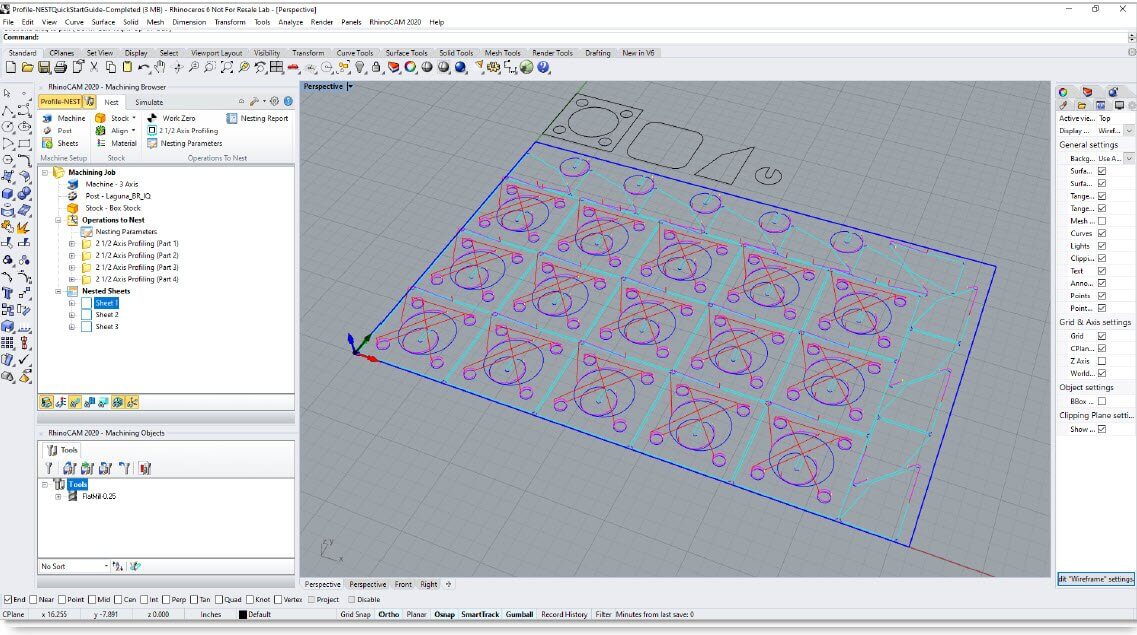1137x635 pixels.
Task: Open the Nesting Report
Action: click(x=258, y=118)
